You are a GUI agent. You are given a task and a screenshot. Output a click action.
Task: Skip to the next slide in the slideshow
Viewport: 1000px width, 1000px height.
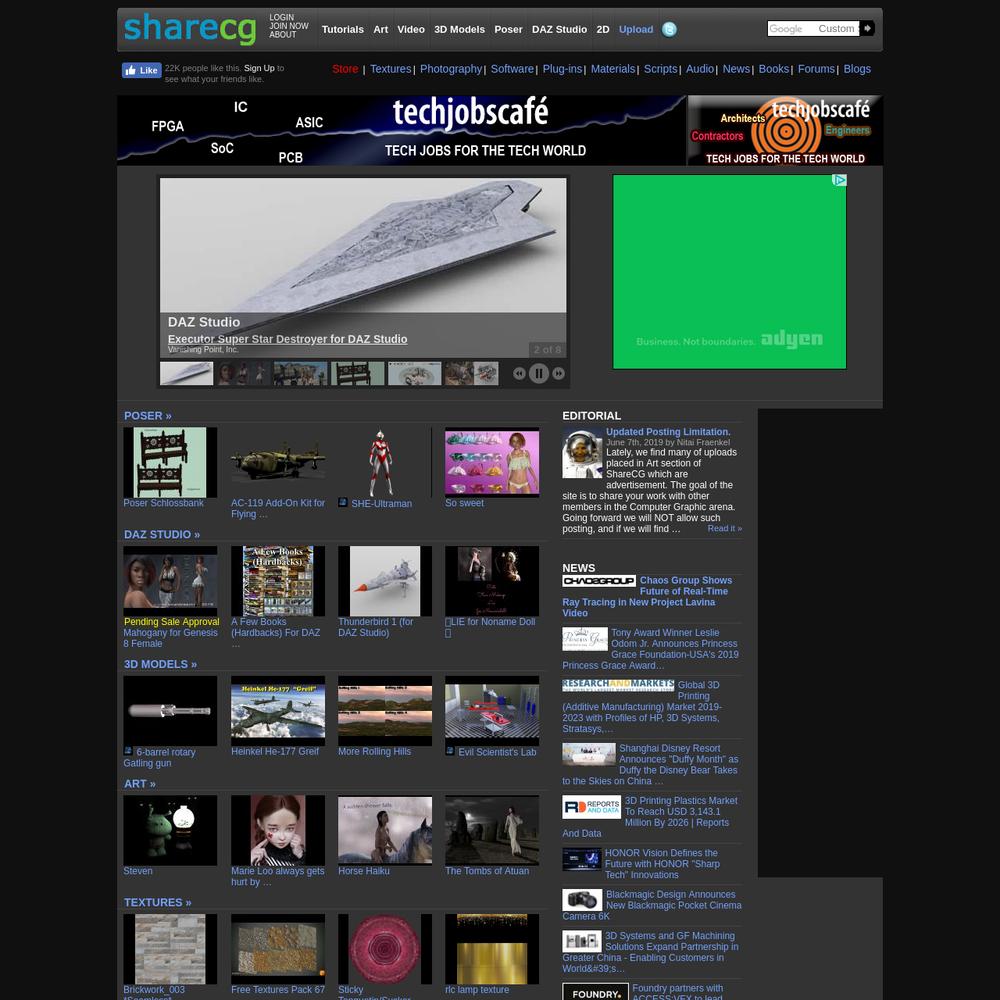point(559,374)
